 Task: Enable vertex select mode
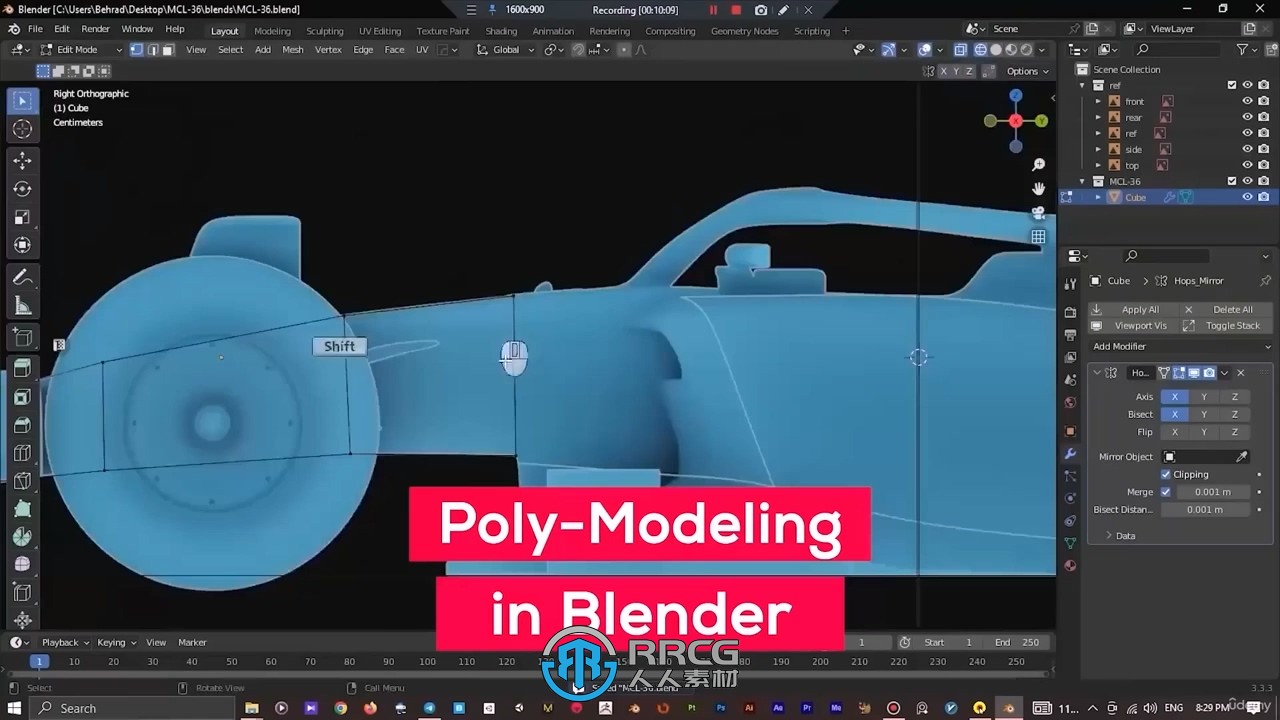point(137,49)
